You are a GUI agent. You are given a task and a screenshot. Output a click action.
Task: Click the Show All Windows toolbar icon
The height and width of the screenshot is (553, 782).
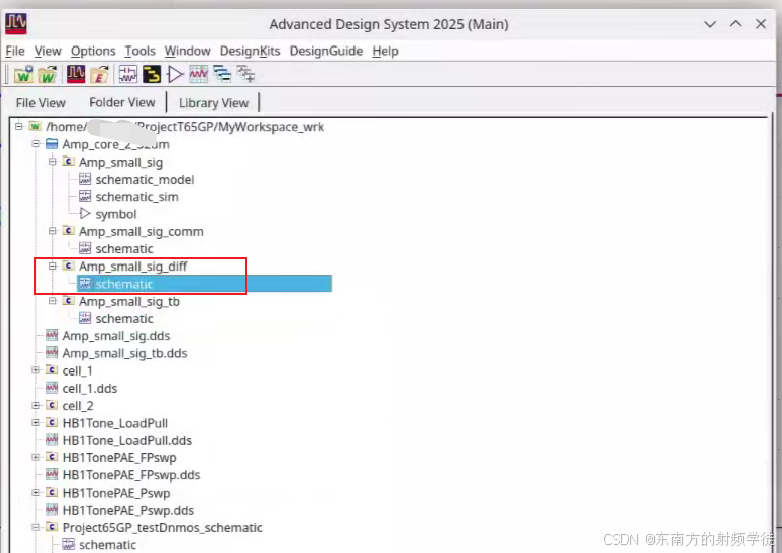click(246, 74)
